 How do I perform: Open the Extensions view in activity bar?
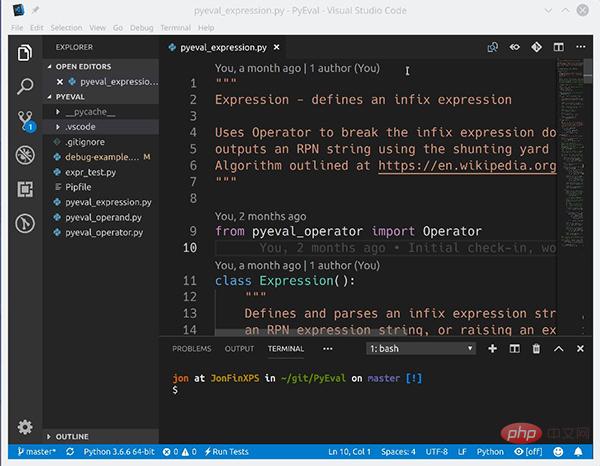[25, 189]
